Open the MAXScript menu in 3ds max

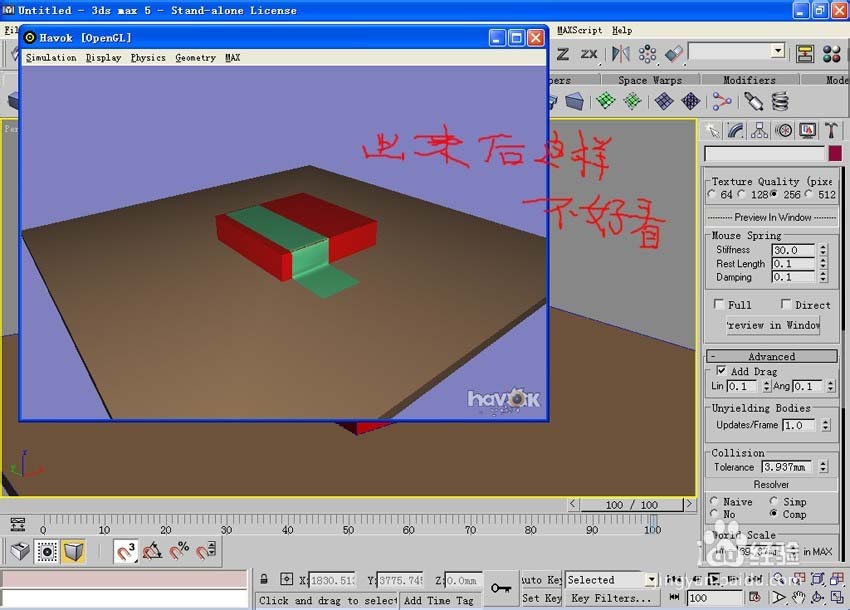point(579,30)
